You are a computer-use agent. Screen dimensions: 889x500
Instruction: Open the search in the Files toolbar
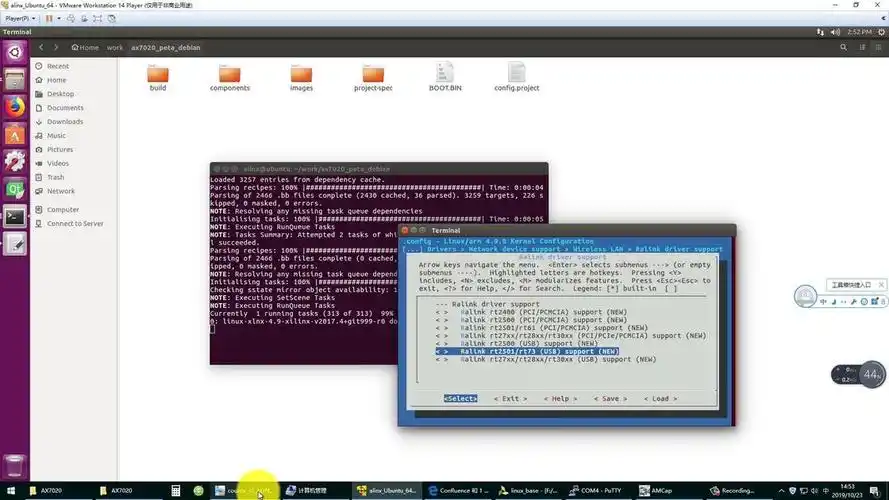(x=843, y=48)
